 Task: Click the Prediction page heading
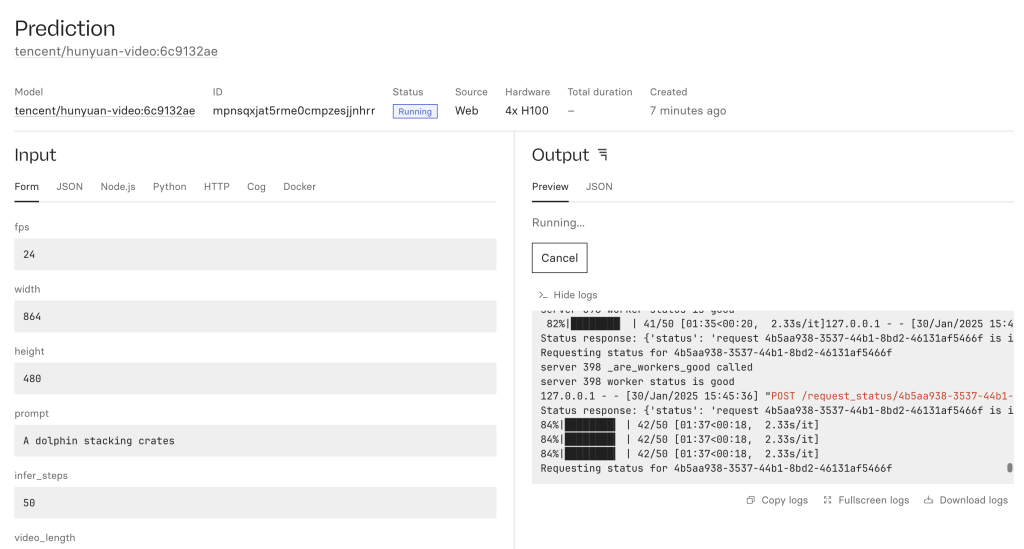coord(65,28)
